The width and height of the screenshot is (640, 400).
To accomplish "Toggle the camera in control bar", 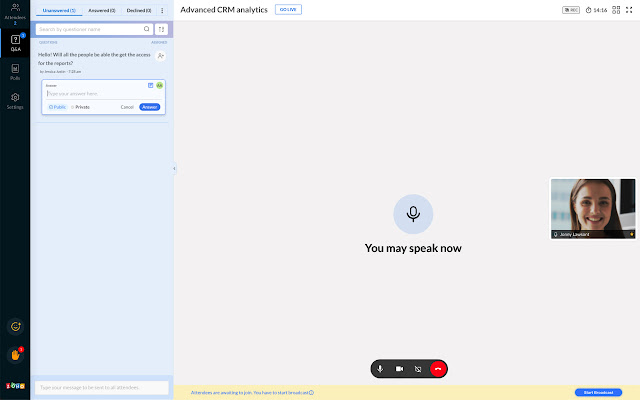I will tap(399, 369).
